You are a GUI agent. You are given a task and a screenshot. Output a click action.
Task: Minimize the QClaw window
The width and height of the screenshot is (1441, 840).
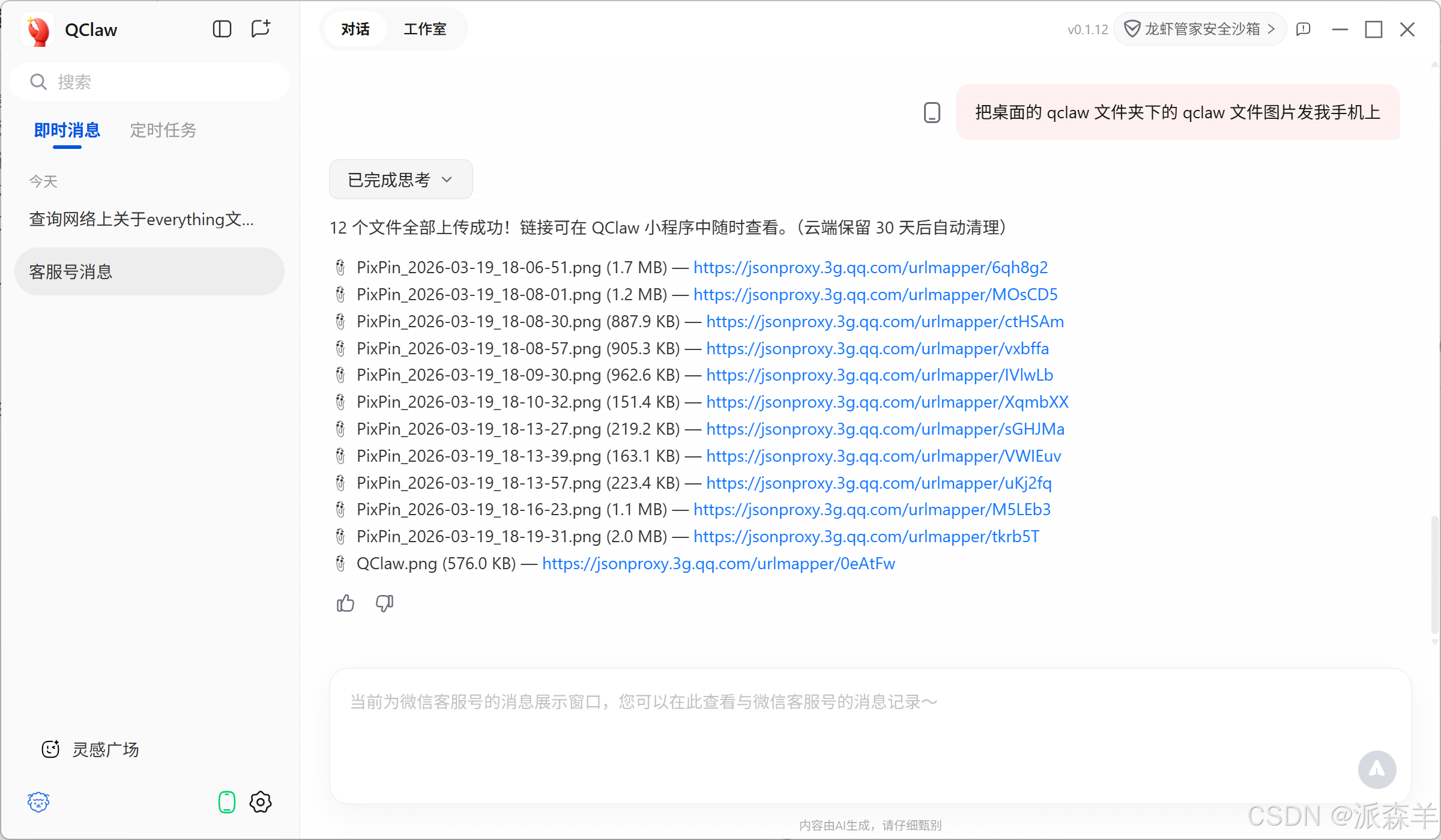coord(1340,29)
